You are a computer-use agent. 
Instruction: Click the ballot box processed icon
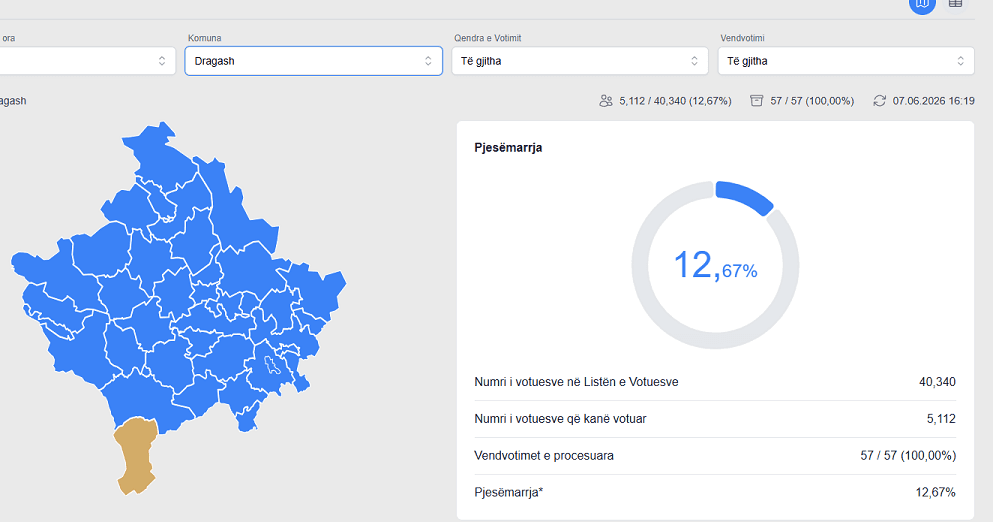pyautogui.click(x=756, y=101)
